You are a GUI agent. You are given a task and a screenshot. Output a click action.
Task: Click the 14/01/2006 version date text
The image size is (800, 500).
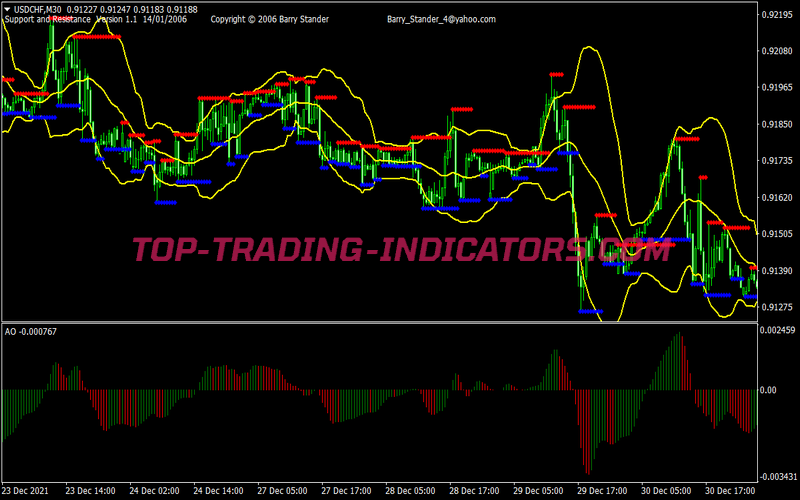point(165,19)
